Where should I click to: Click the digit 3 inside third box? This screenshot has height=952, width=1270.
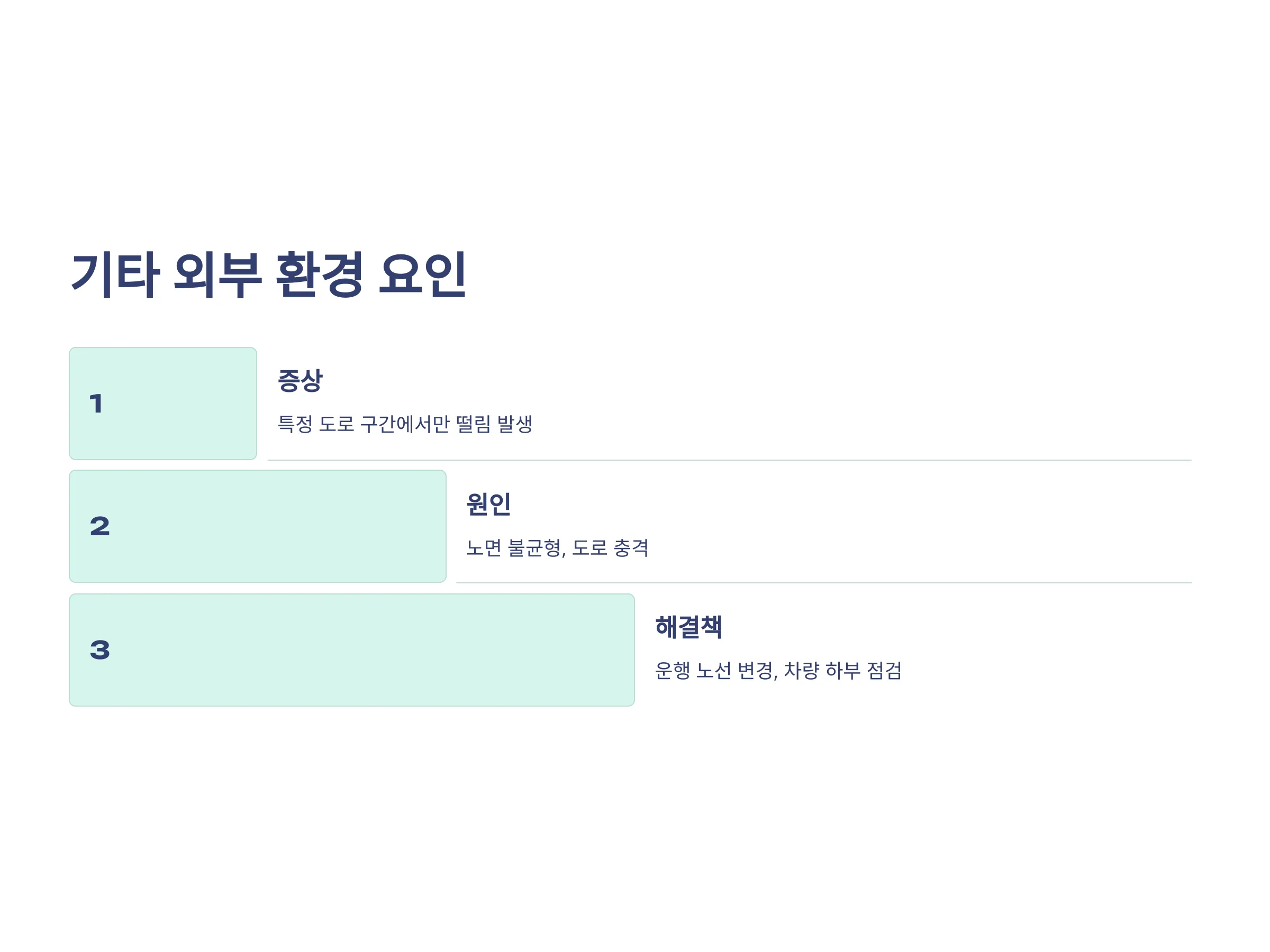click(x=100, y=650)
